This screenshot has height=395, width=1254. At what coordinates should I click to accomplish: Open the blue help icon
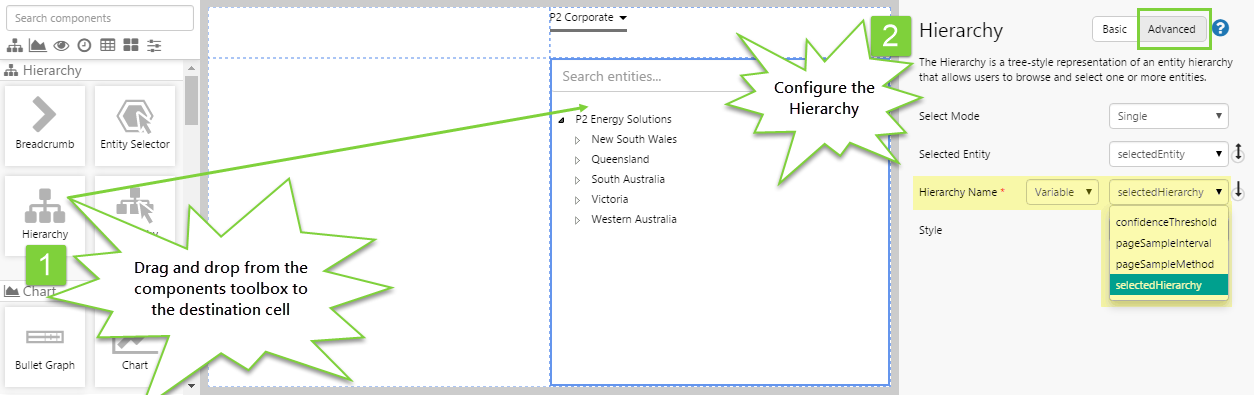[1220, 28]
